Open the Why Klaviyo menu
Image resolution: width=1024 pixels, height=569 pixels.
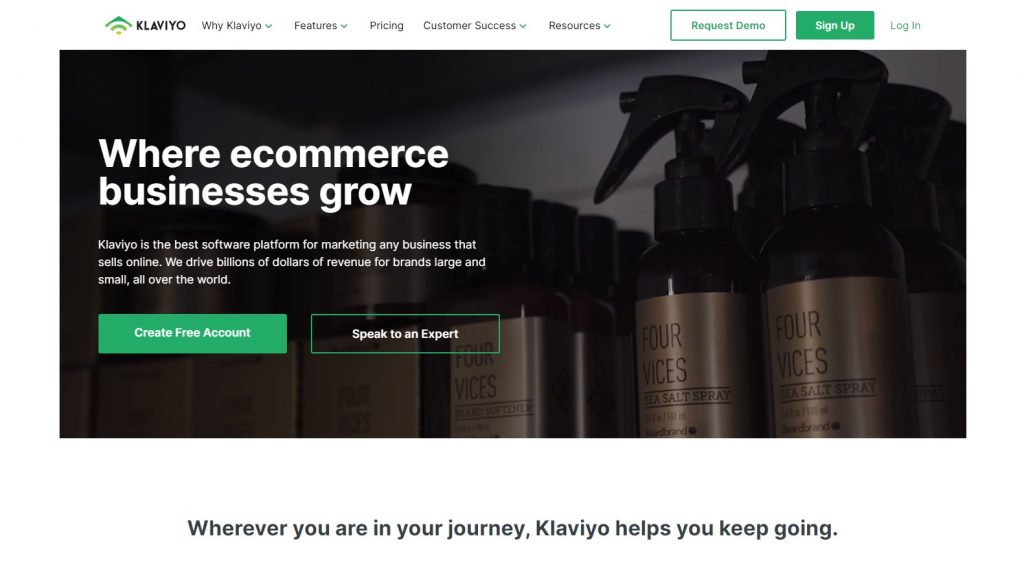(231, 25)
